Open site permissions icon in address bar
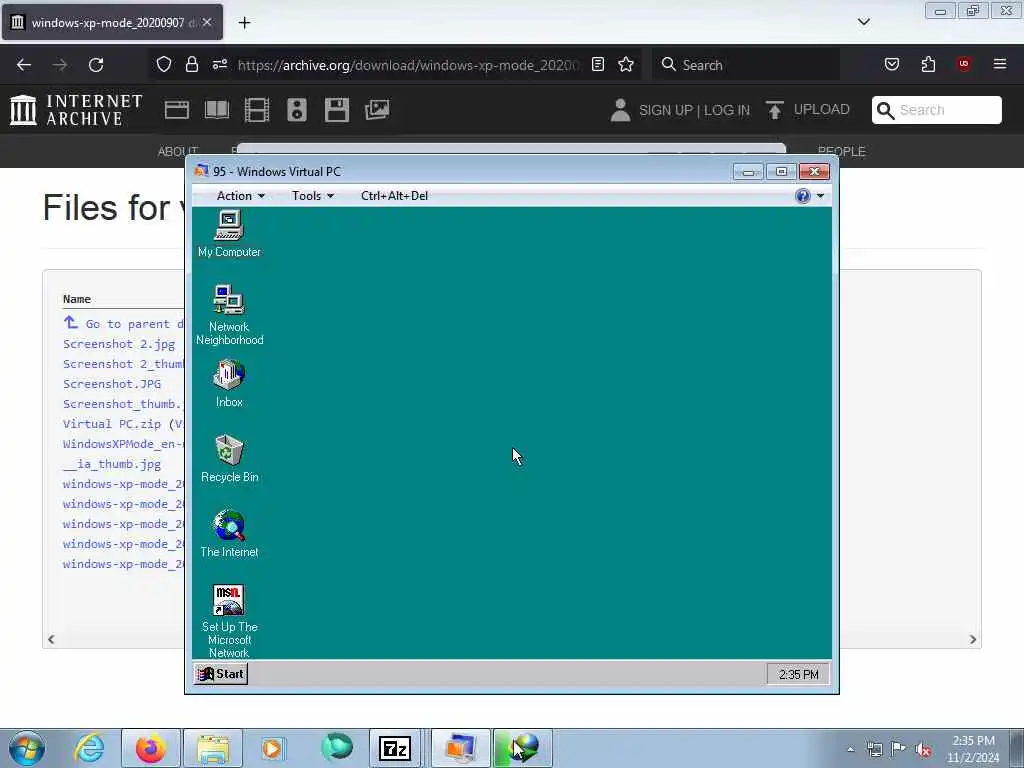 point(219,64)
